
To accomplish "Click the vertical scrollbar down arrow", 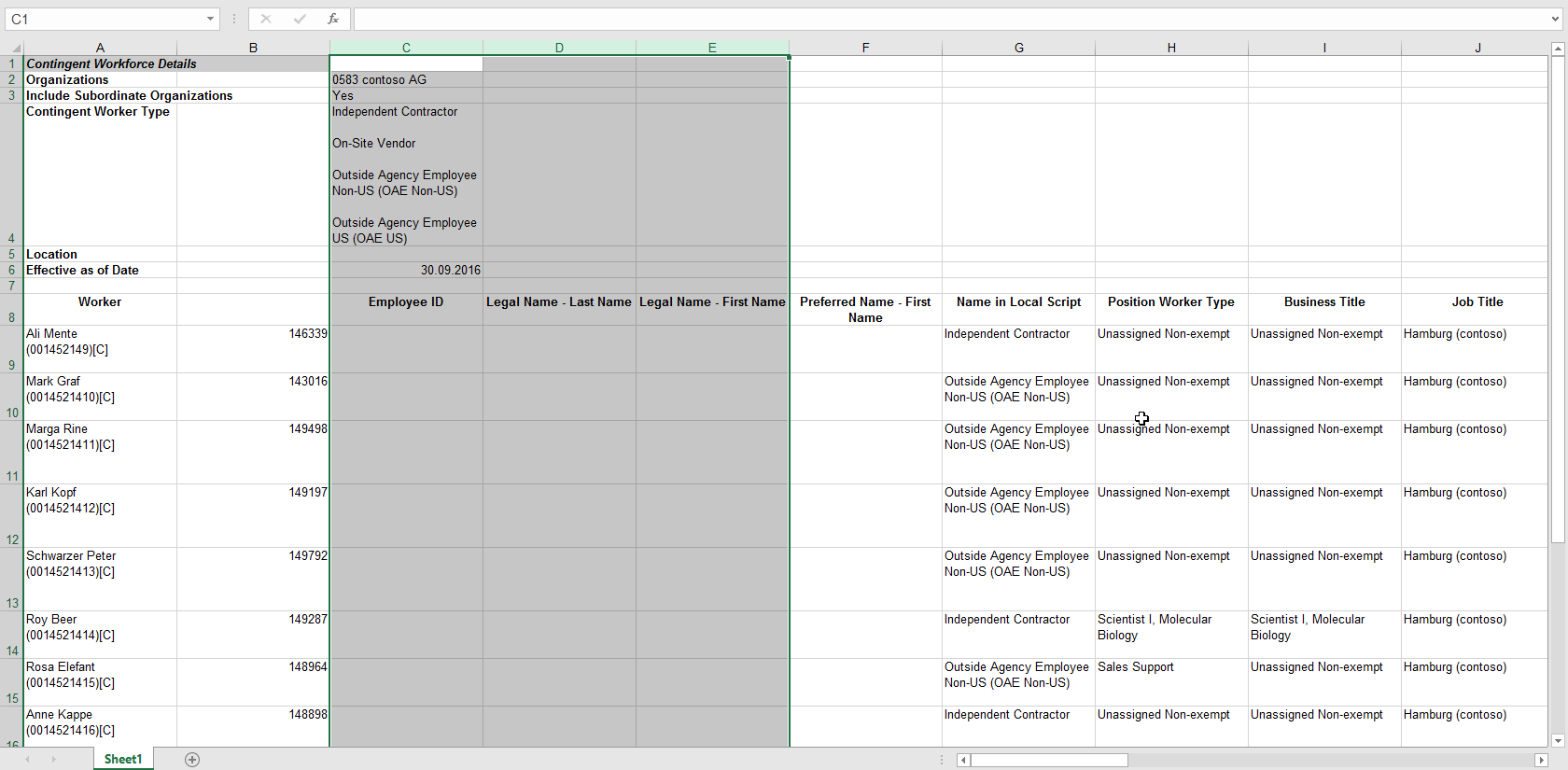I will [x=1557, y=740].
